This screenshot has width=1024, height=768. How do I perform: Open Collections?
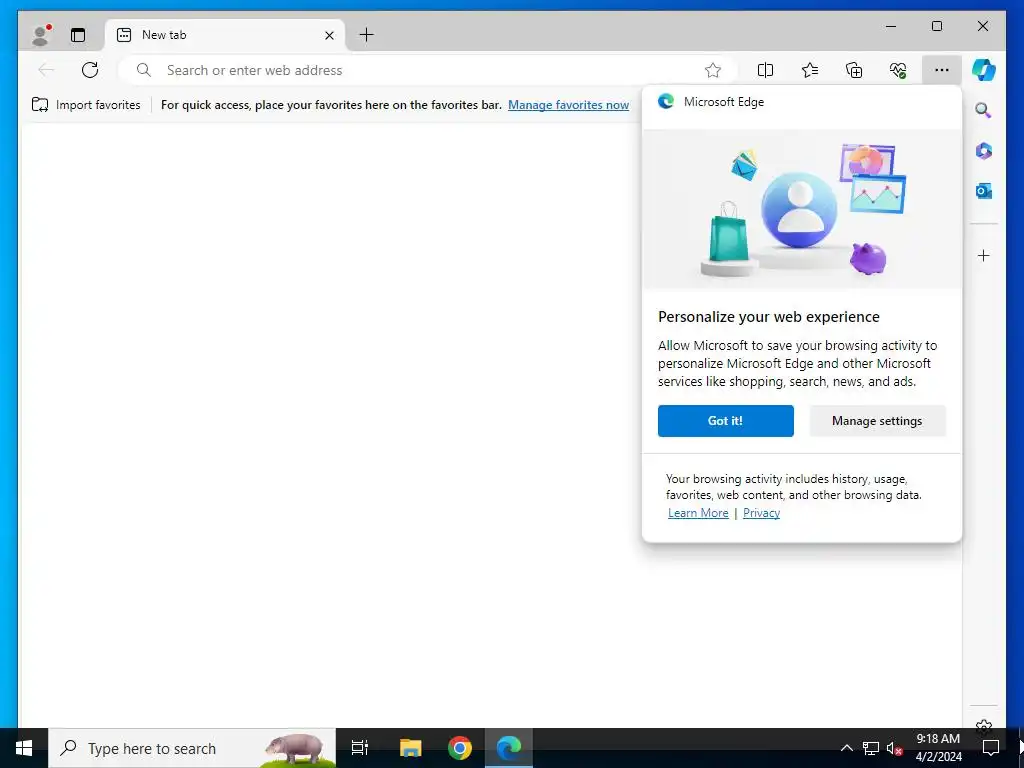tap(854, 70)
